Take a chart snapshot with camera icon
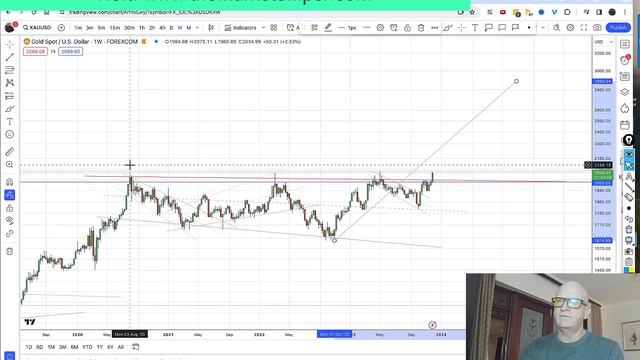Screen dimensions: 640x360 pos(597,28)
